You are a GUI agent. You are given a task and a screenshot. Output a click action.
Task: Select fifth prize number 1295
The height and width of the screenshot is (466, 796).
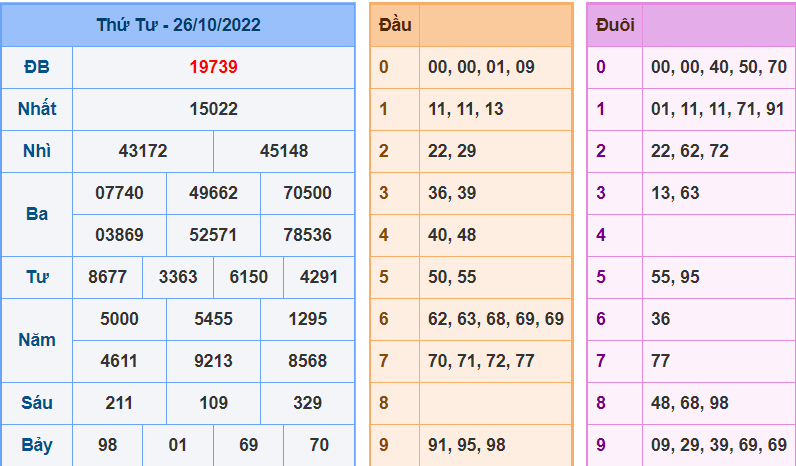point(308,319)
